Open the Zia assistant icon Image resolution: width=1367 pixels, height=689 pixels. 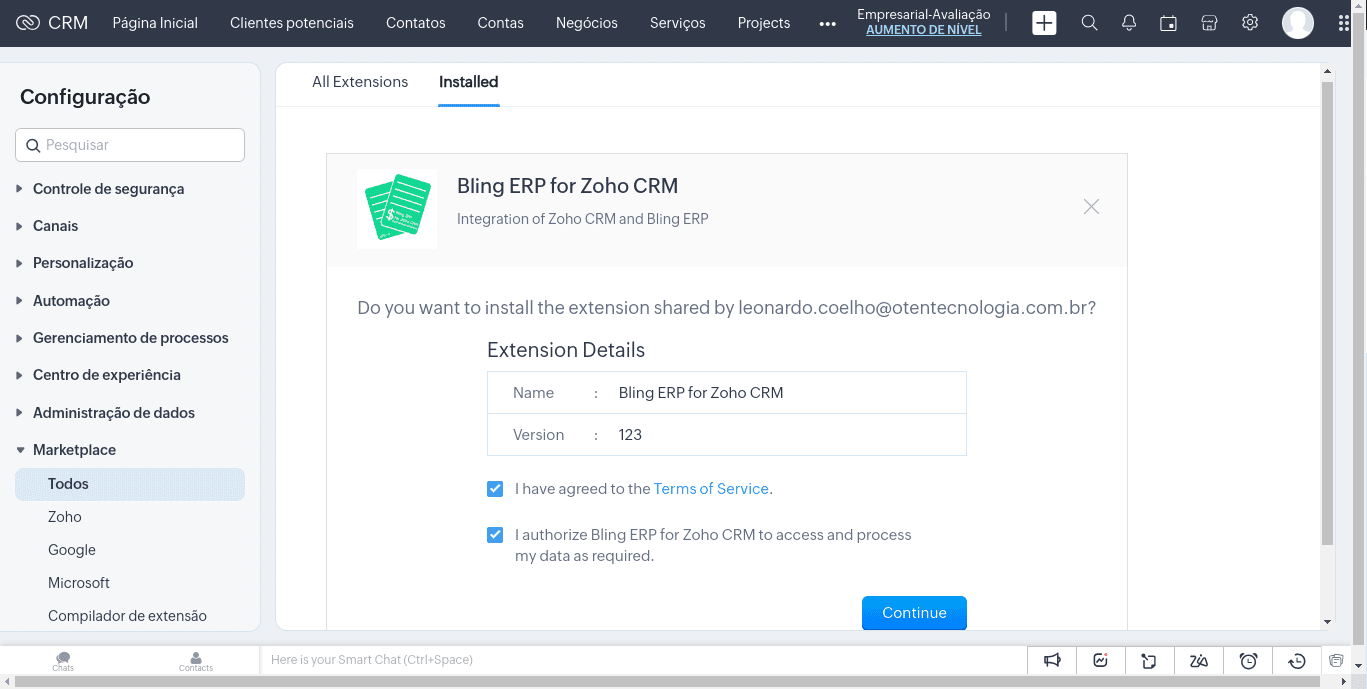point(1199,660)
